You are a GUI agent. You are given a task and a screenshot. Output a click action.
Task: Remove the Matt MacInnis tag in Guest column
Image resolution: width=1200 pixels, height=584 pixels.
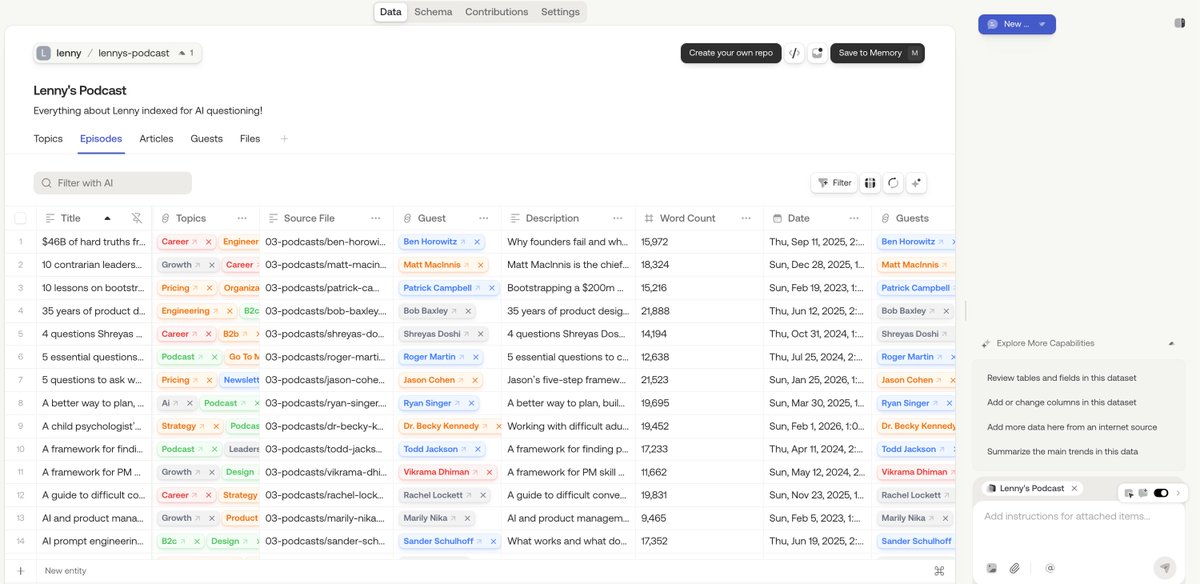pyautogui.click(x=481, y=265)
